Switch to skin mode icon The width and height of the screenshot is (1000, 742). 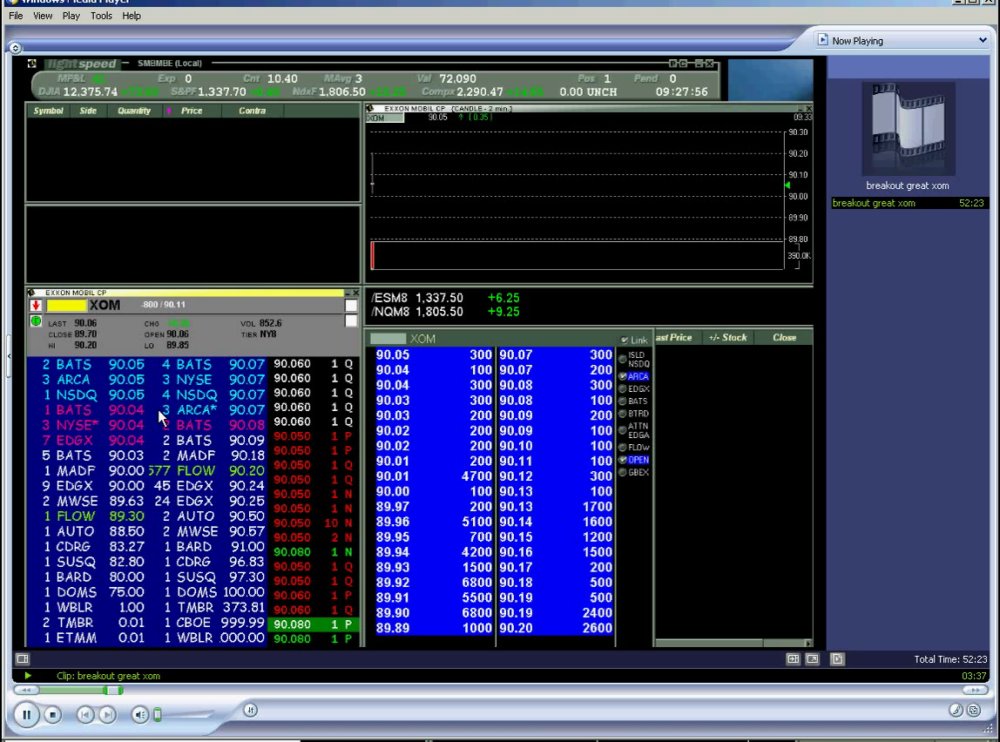(x=955, y=709)
